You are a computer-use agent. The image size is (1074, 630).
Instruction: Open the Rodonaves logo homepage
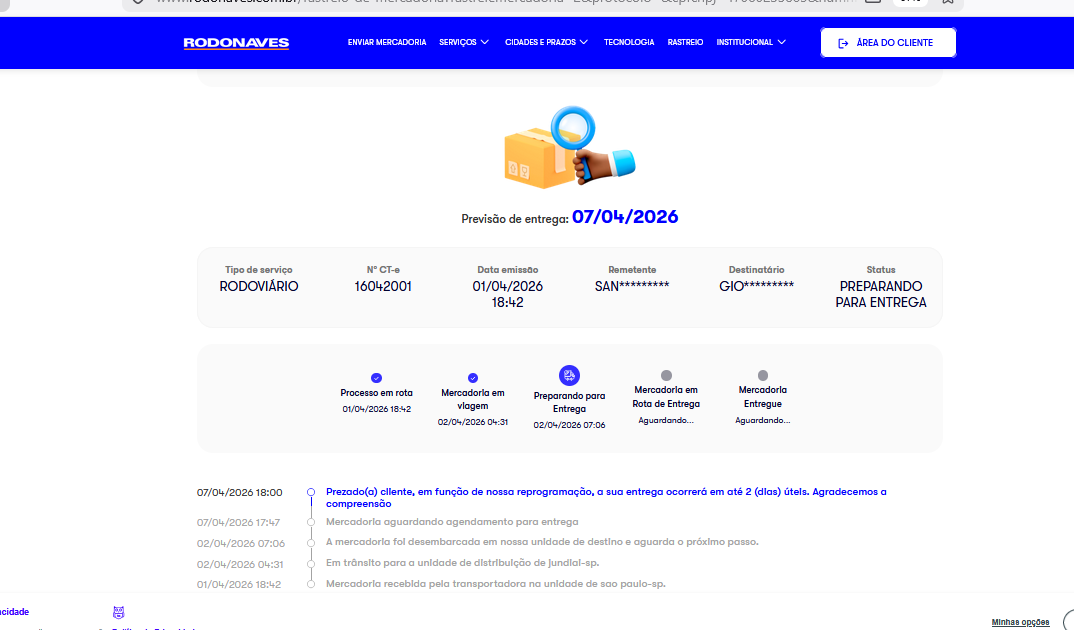236,42
